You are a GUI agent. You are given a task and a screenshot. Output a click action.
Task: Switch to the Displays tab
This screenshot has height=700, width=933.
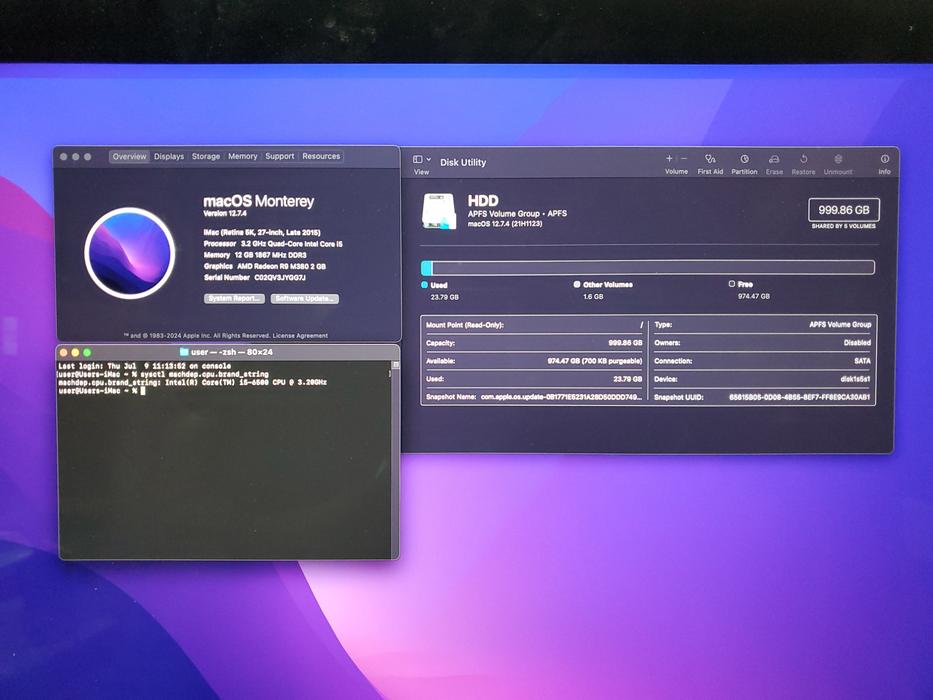point(169,157)
